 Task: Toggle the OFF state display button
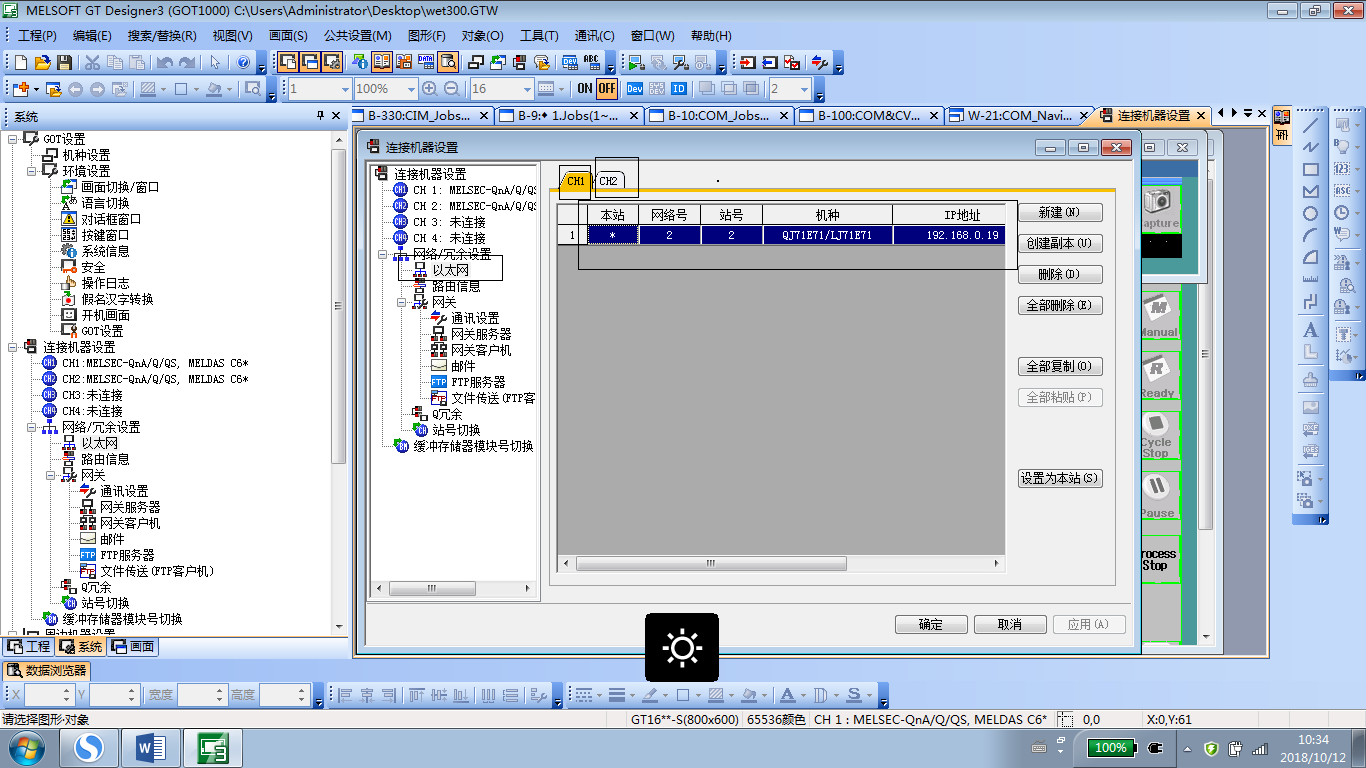coord(607,89)
